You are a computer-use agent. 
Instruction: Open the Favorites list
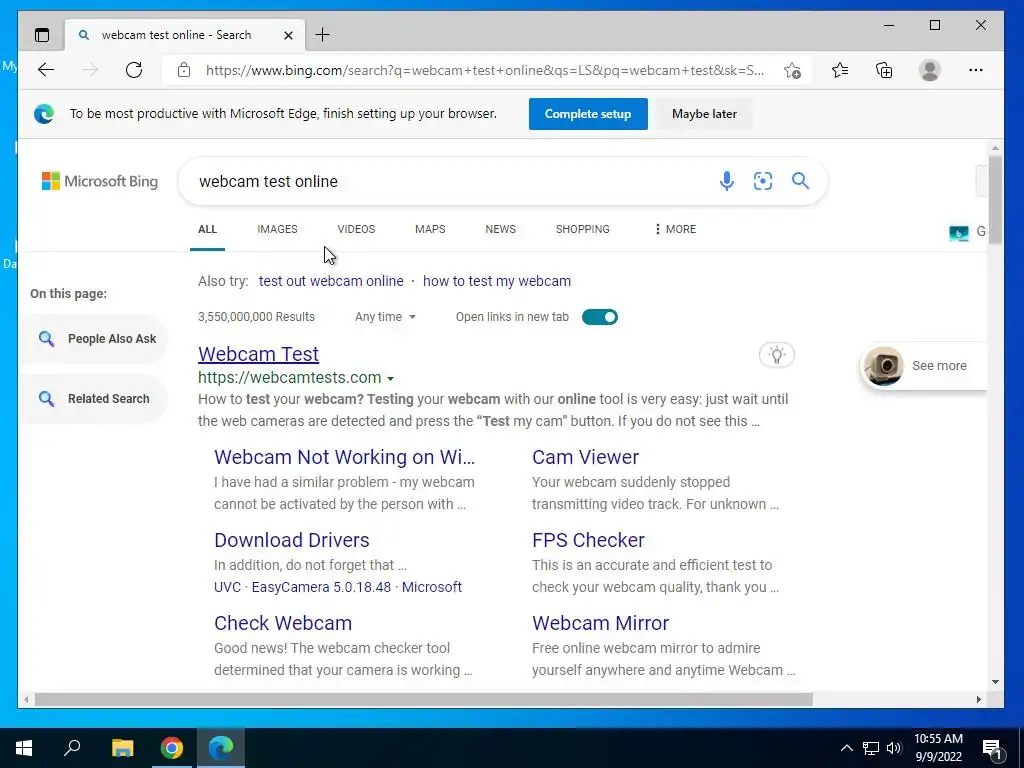pos(840,70)
